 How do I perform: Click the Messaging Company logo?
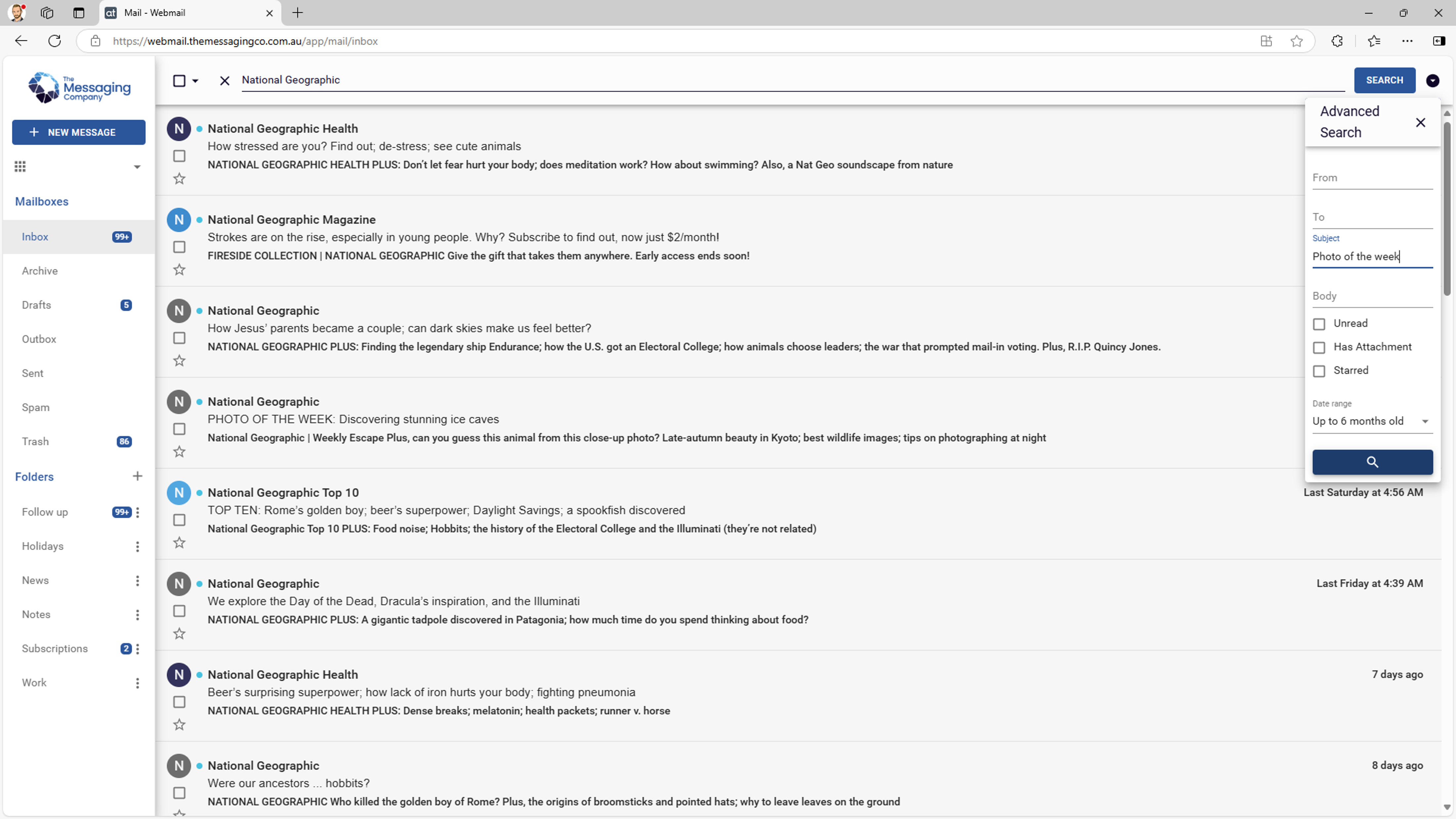[79, 88]
